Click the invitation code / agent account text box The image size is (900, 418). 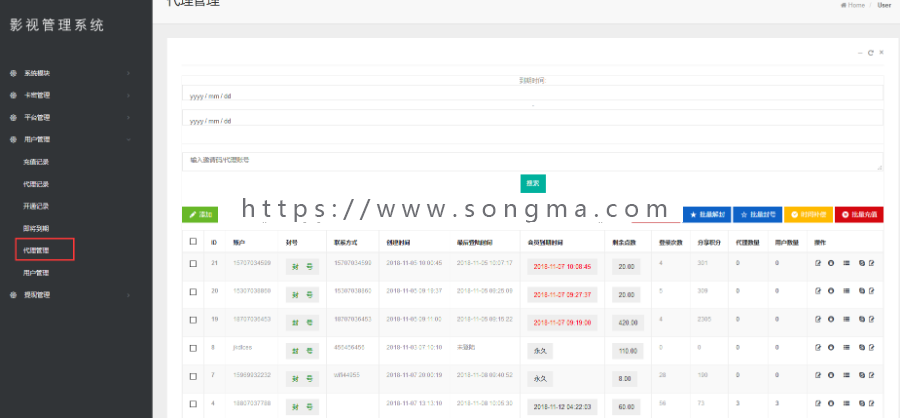point(533,161)
